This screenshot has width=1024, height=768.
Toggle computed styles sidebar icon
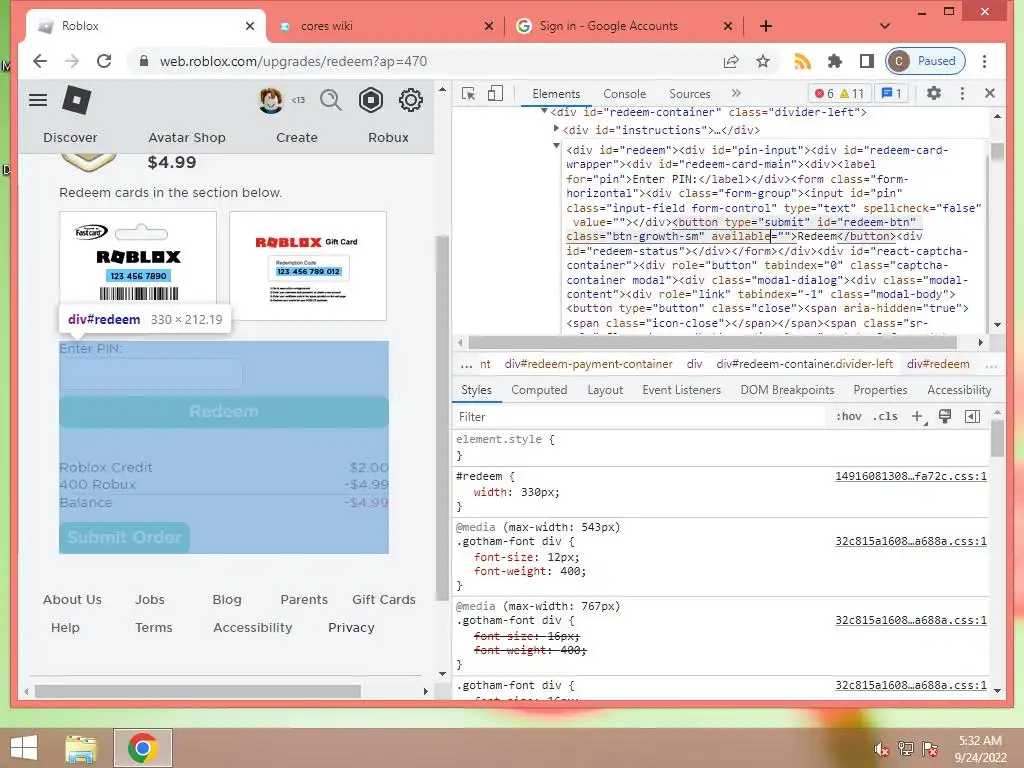coord(972,417)
